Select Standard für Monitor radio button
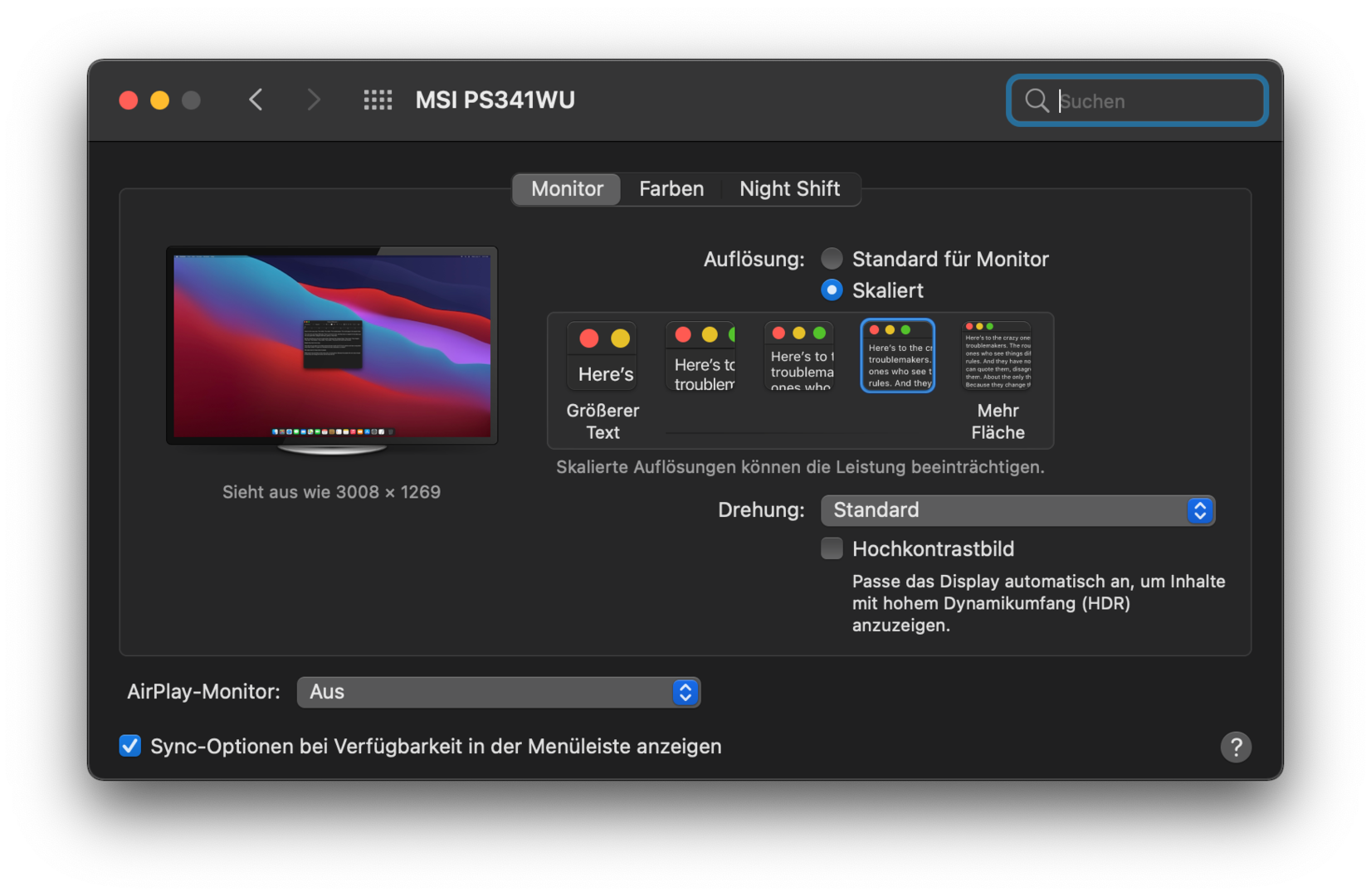The width and height of the screenshot is (1371, 896). [832, 259]
